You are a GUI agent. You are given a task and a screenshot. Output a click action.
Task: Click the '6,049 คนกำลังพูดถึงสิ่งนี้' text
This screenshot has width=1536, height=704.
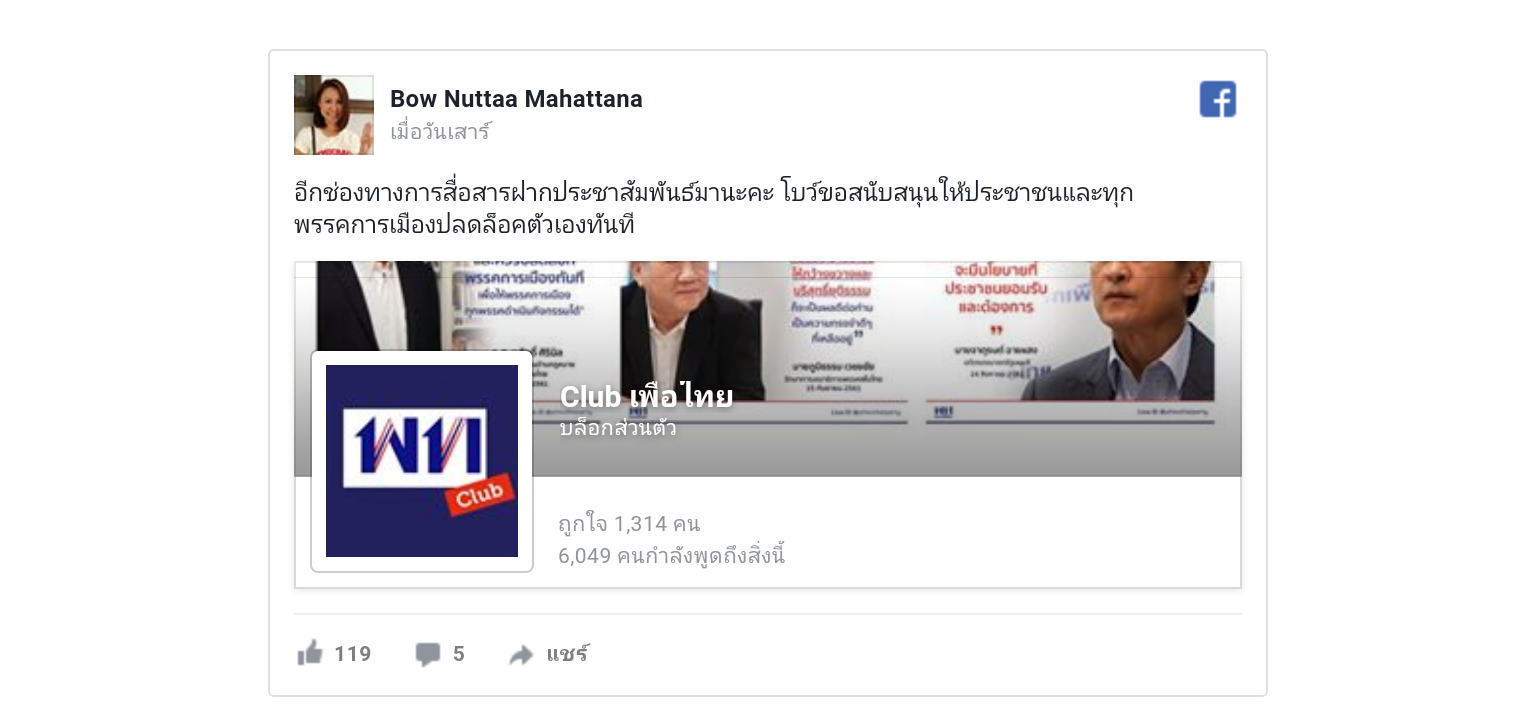(x=671, y=555)
